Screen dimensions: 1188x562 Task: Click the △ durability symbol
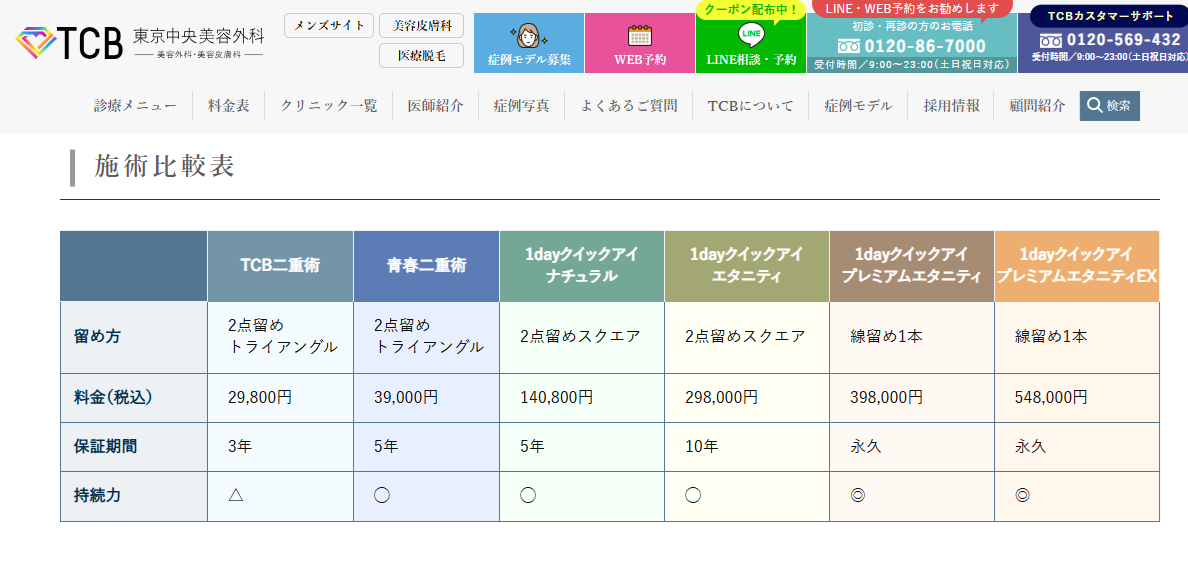click(236, 496)
